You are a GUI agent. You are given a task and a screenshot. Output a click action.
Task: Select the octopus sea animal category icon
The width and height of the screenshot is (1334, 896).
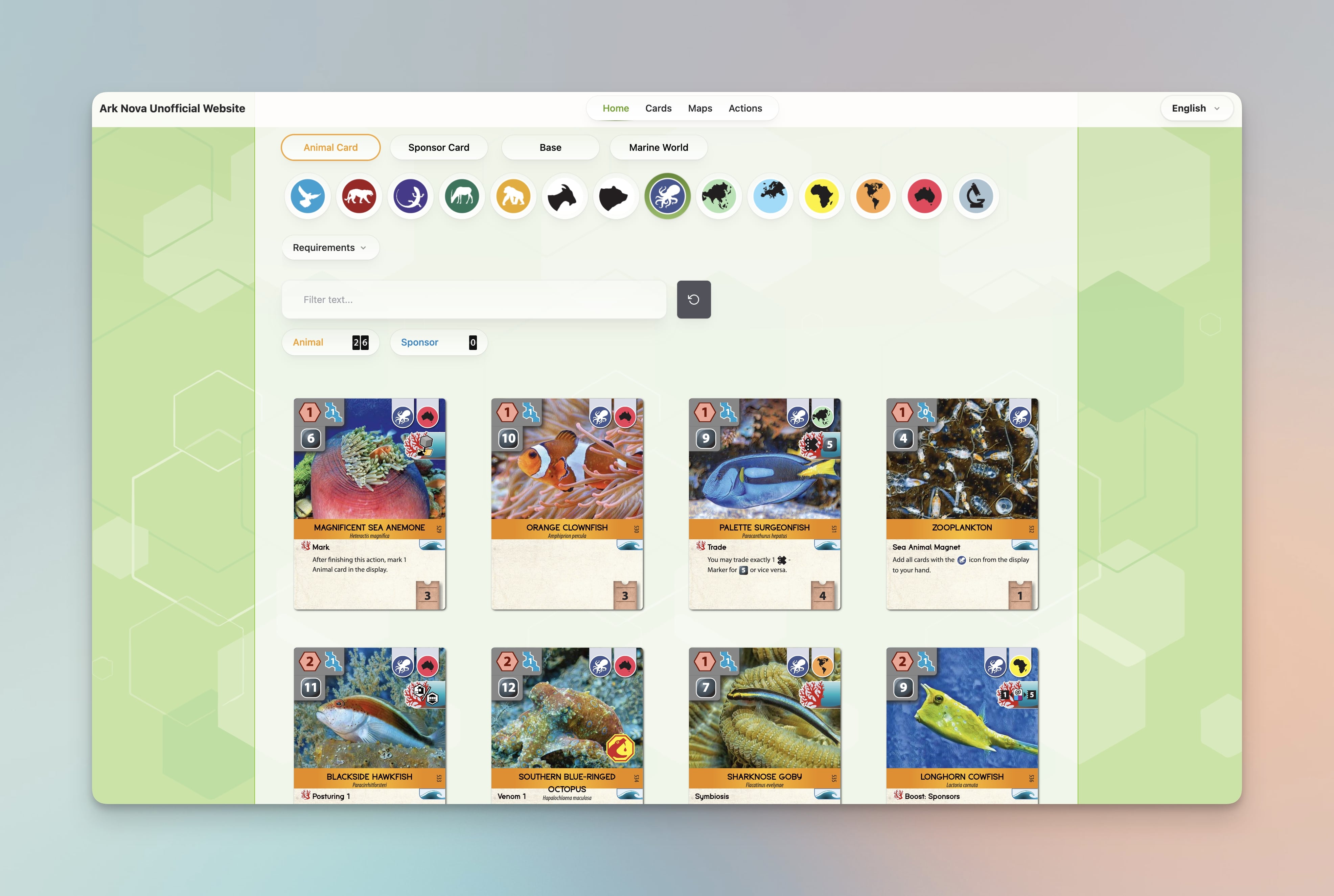click(667, 196)
